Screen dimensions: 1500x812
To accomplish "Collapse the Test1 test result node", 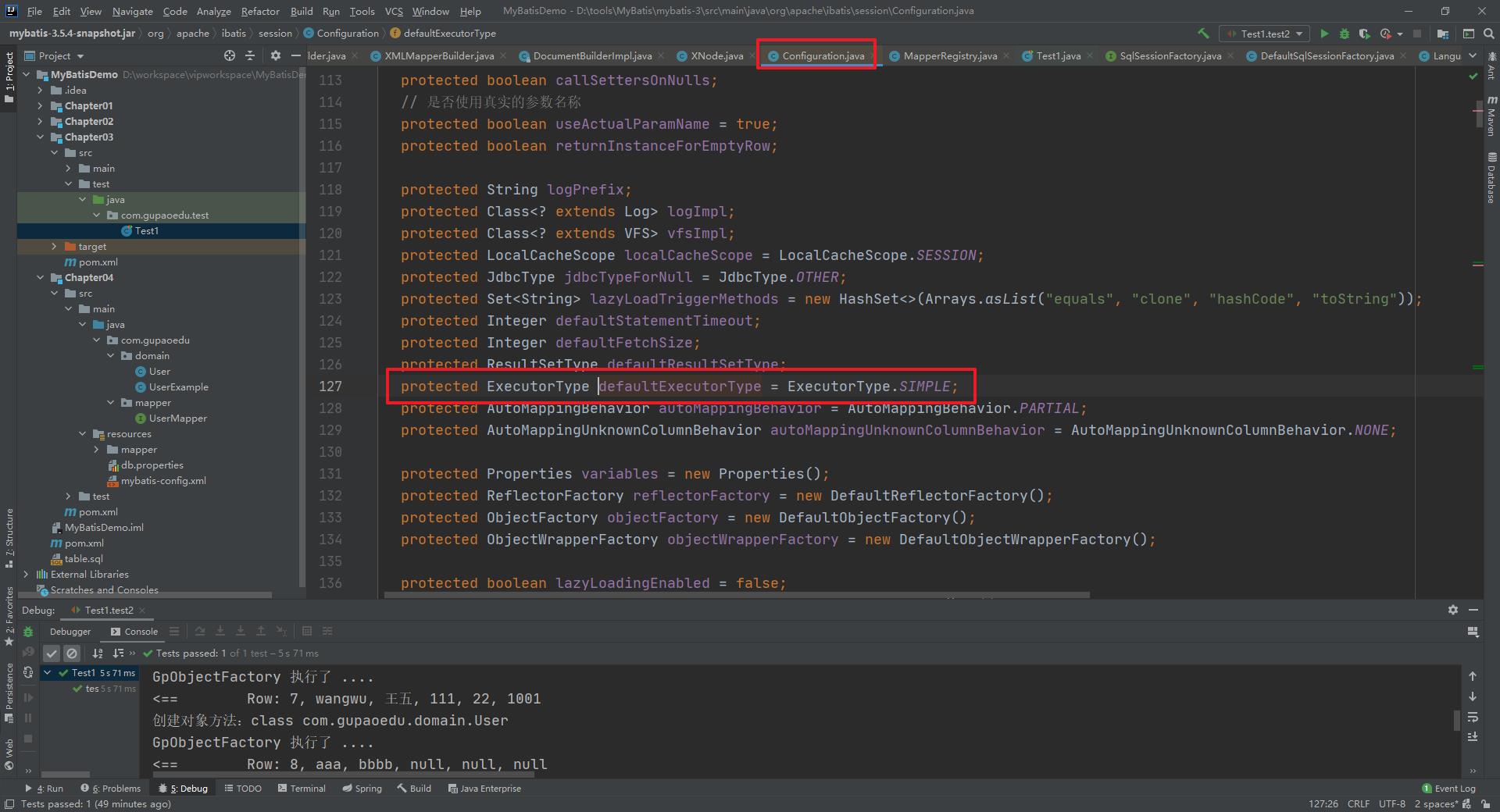I will pyautogui.click(x=48, y=672).
